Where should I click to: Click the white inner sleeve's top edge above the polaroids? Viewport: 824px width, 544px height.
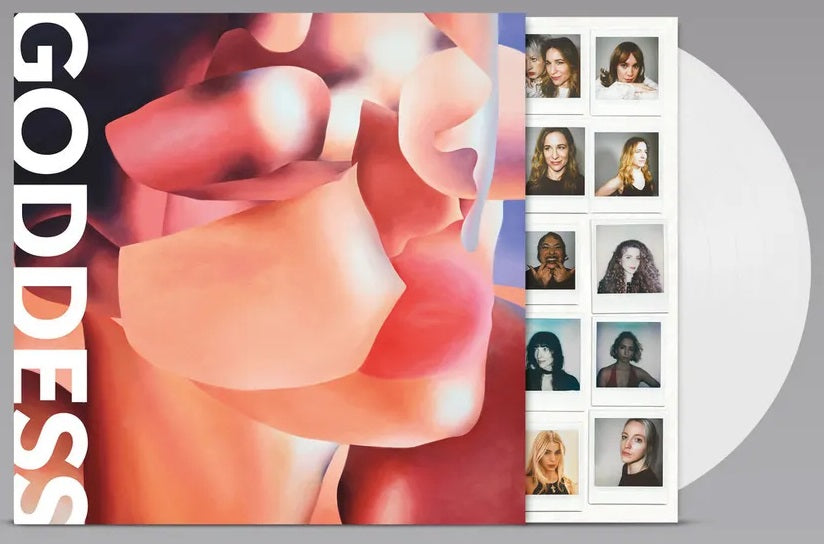pos(600,23)
